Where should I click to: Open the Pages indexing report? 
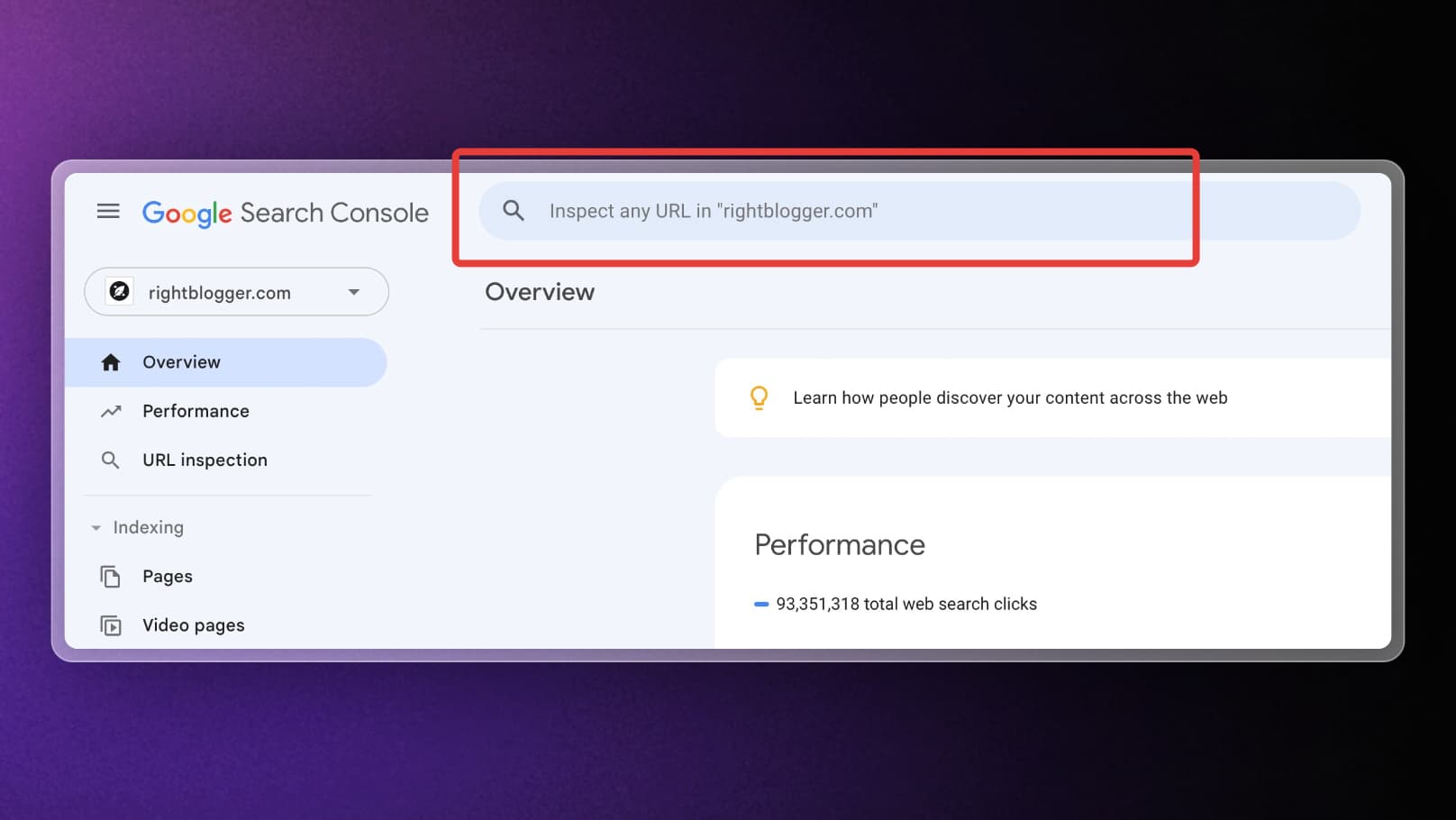tap(167, 576)
